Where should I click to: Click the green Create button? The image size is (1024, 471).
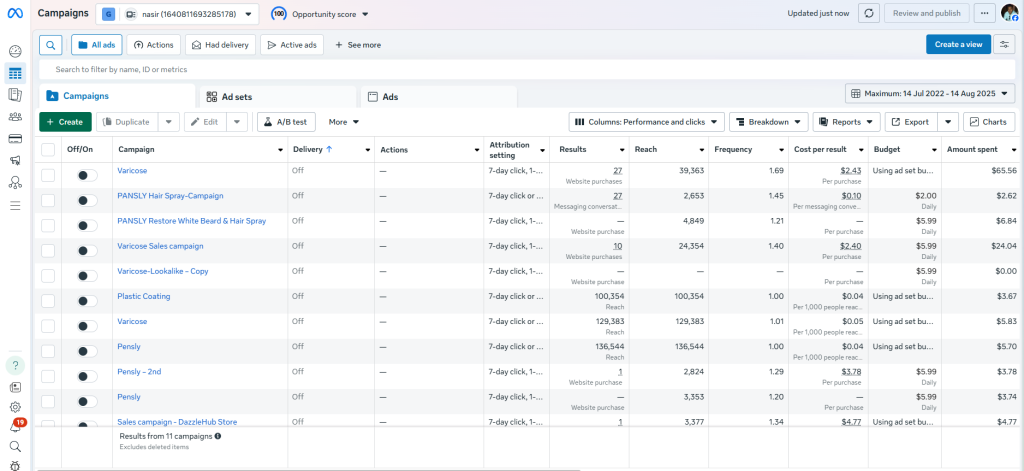(x=65, y=122)
